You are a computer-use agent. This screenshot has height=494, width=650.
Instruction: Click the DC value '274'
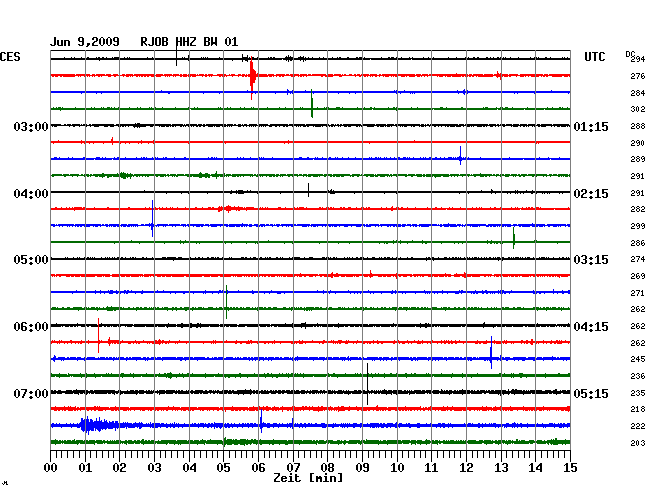(x=638, y=259)
